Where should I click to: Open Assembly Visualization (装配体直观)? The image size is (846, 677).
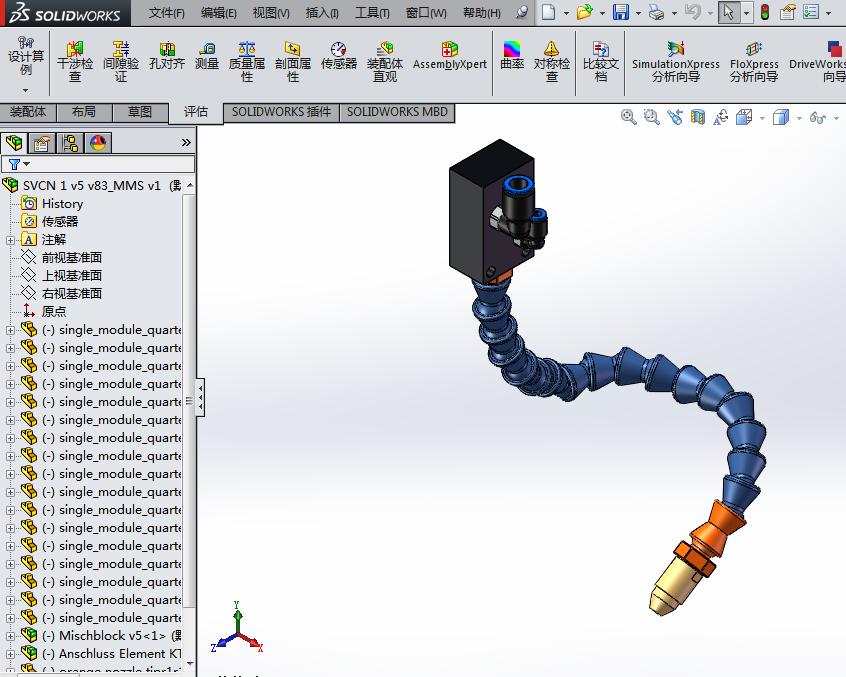point(385,62)
